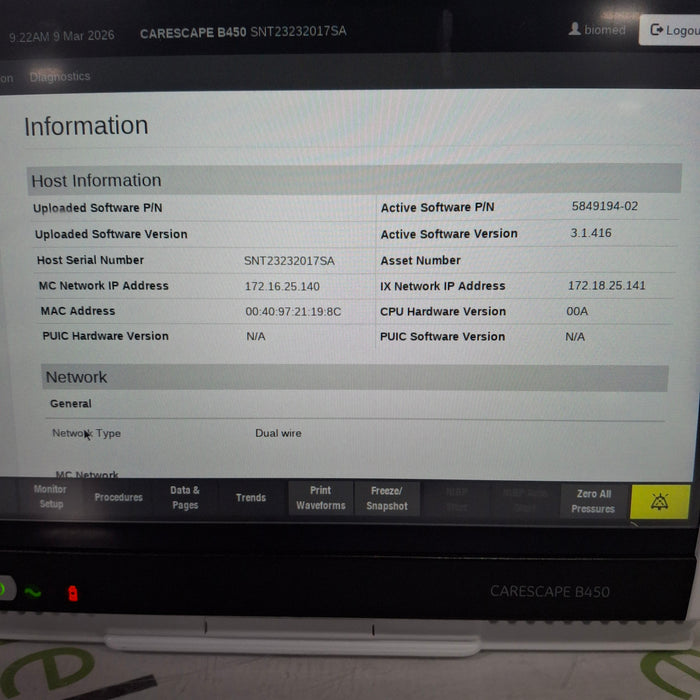
Task: Select MC Network IP value 172.16.25.140
Action: pos(282,287)
